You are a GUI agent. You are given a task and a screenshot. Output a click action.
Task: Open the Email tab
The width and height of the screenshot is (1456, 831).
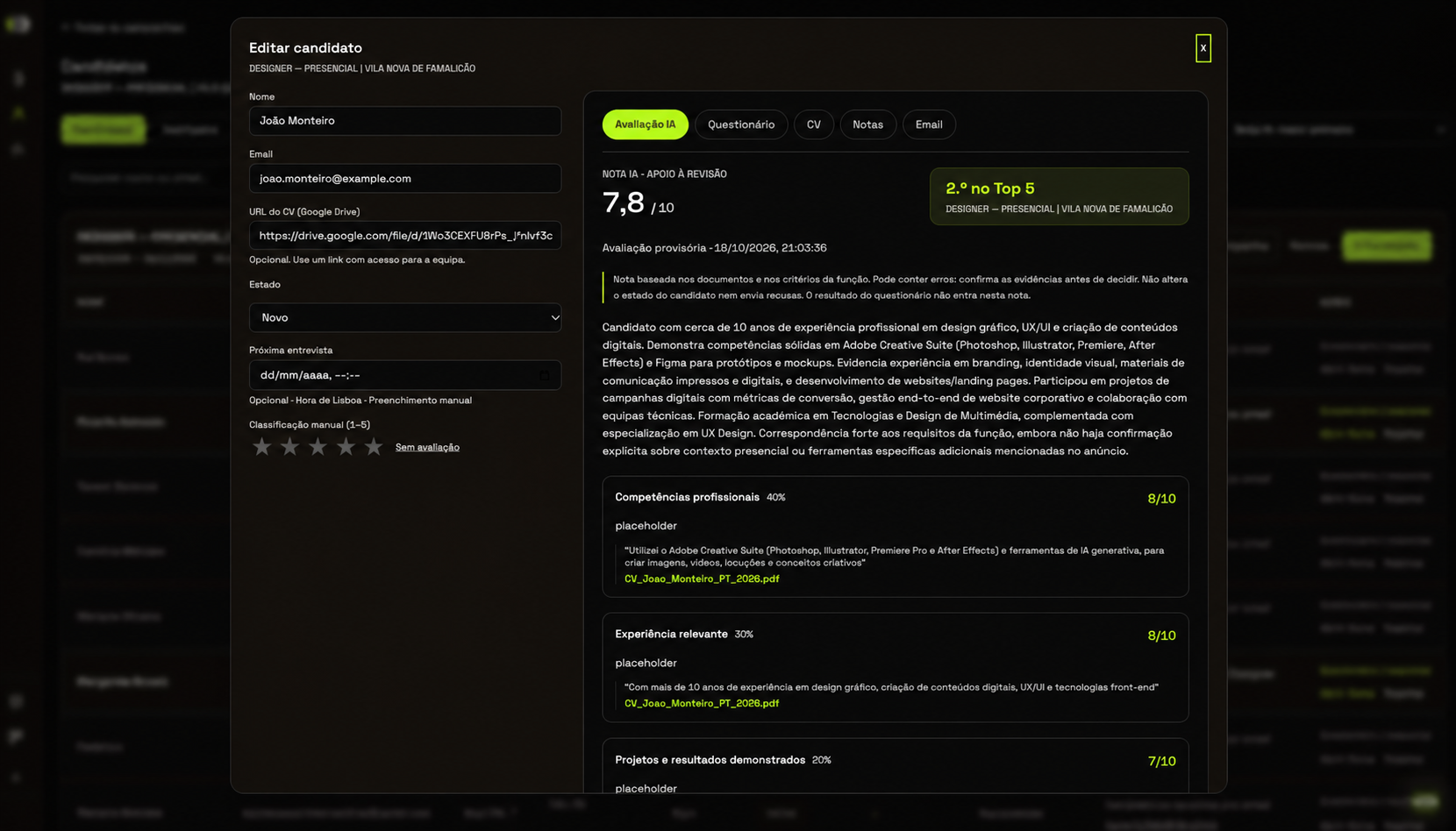[929, 124]
